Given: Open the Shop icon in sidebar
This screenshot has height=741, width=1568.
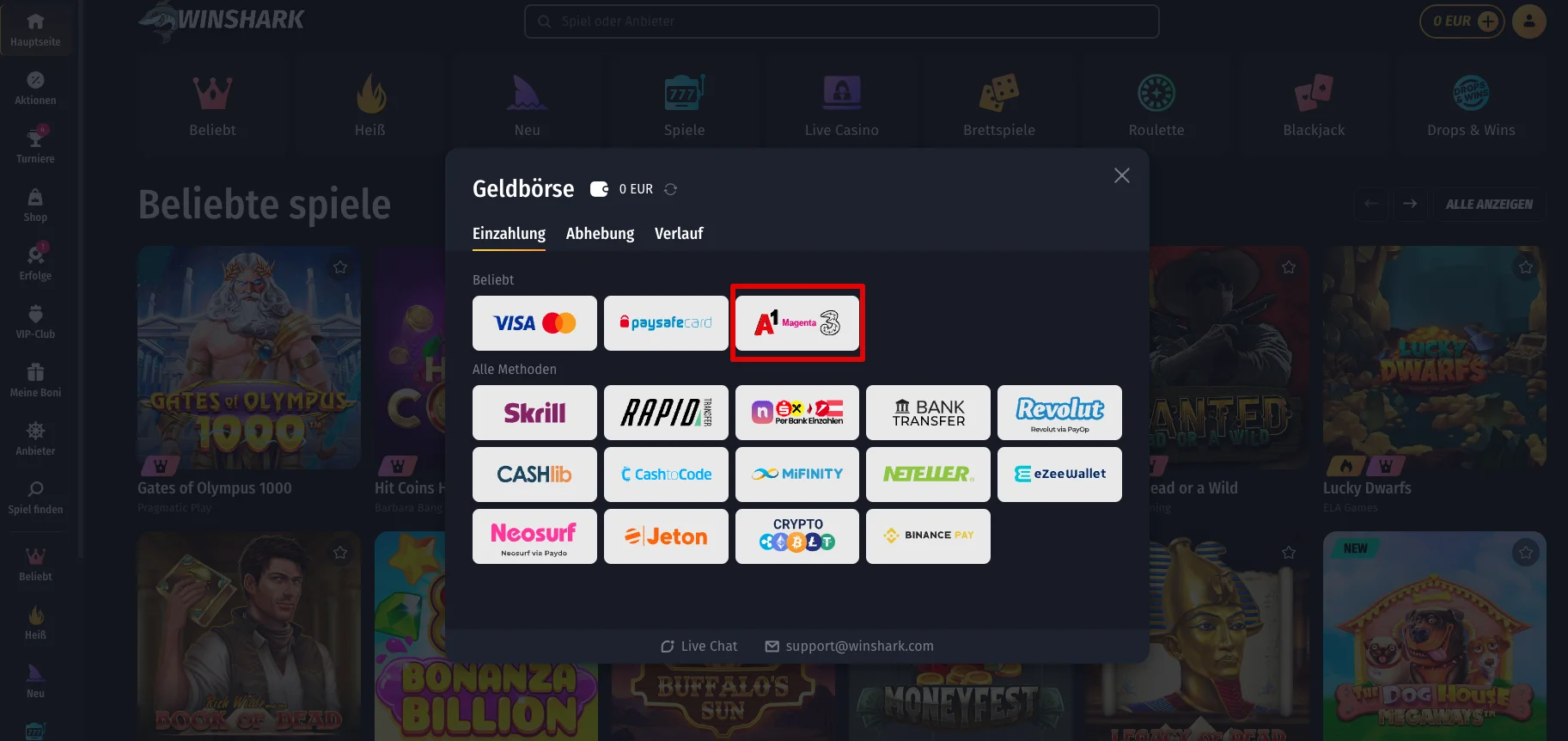Looking at the screenshot, I should coord(35,197).
